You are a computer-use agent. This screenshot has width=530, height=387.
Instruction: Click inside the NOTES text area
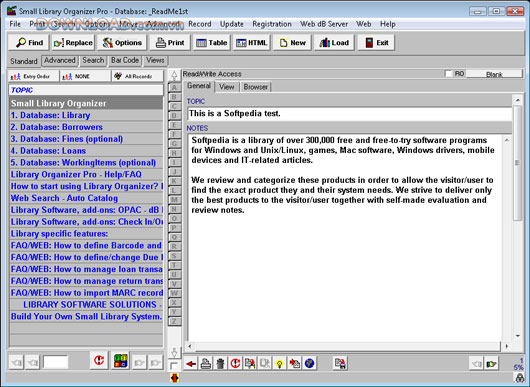pyautogui.click(x=345, y=237)
